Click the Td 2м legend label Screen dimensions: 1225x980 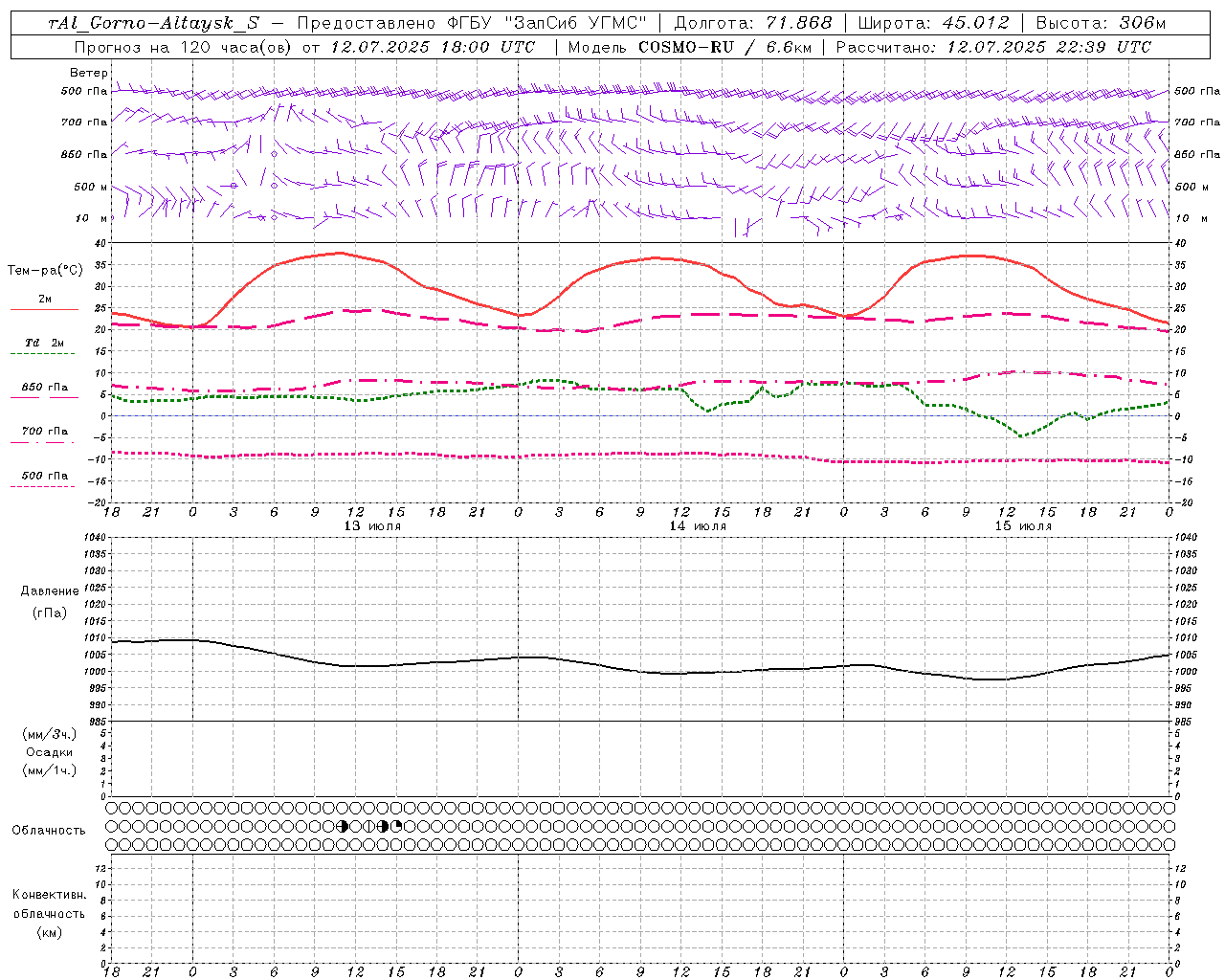click(45, 343)
